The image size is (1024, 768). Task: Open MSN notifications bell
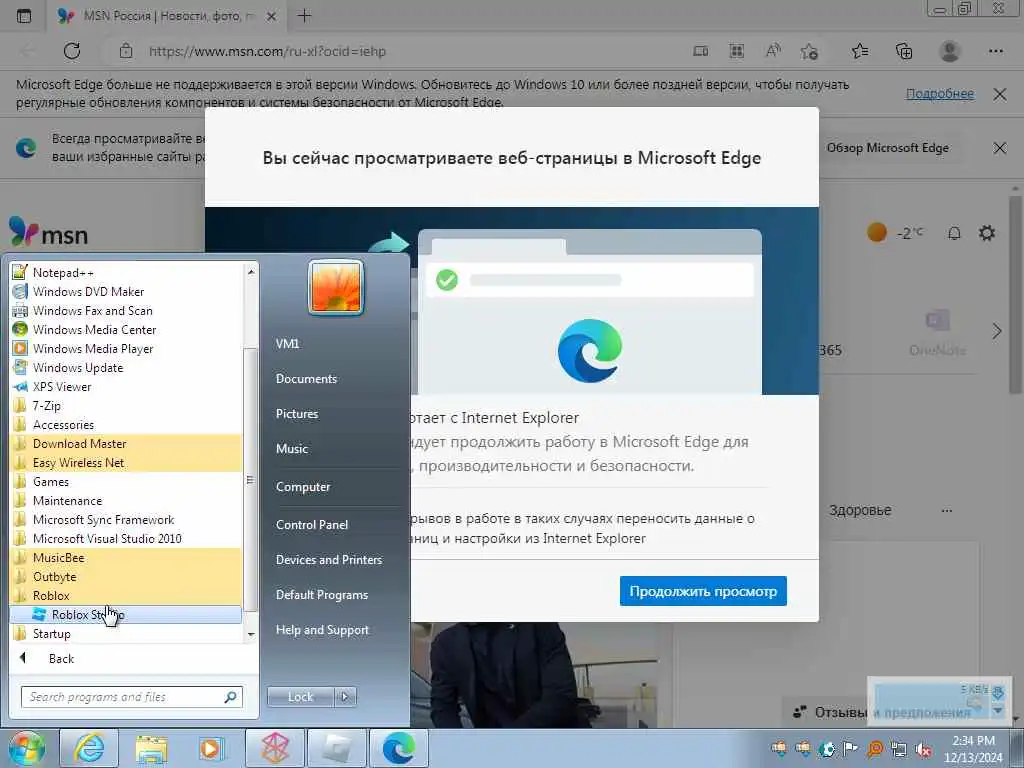tap(954, 233)
